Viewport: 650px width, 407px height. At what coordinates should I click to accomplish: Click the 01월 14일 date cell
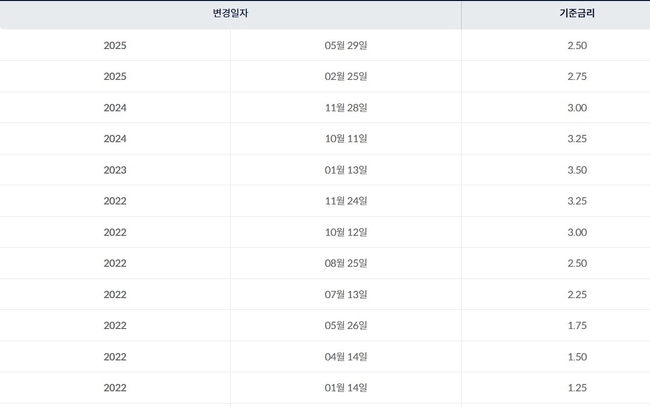346,387
